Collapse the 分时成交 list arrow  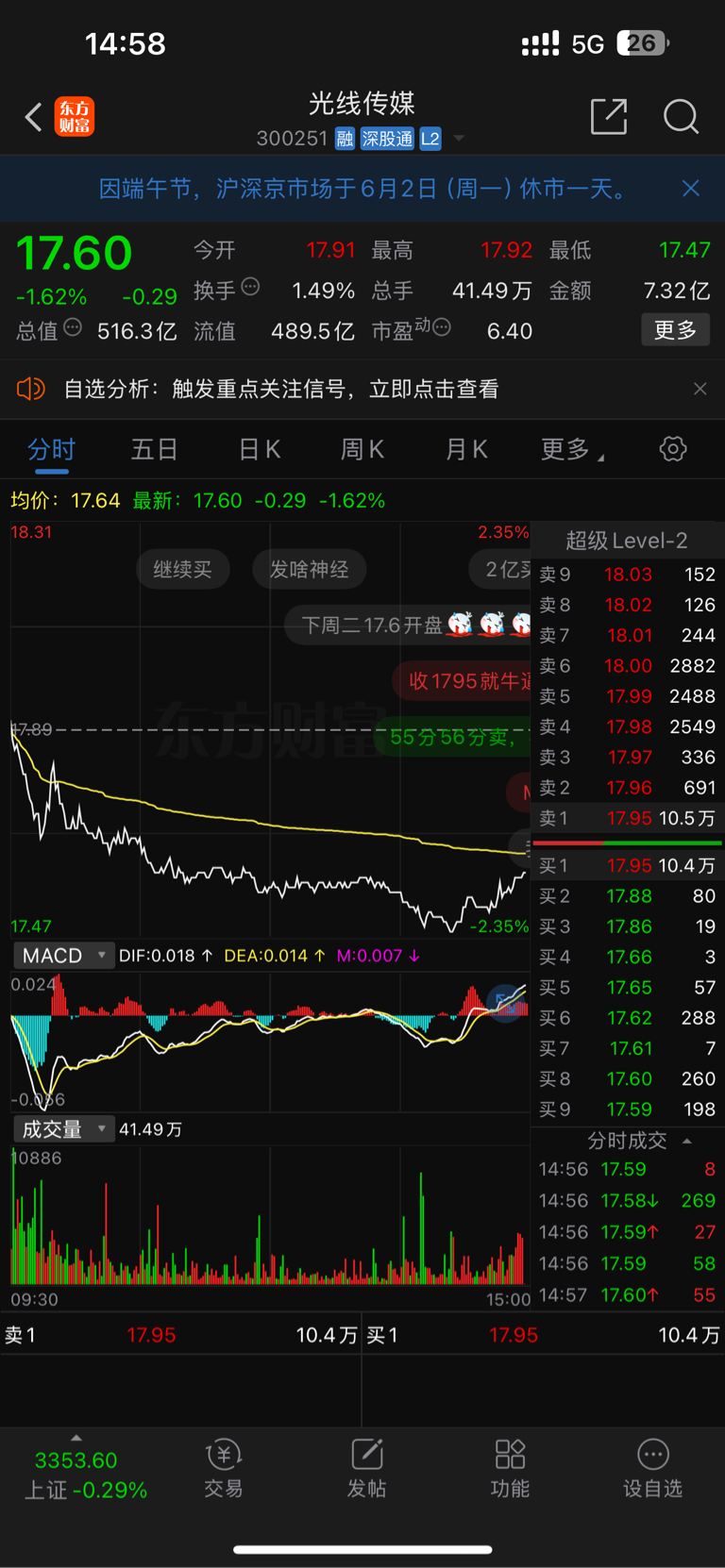(687, 1141)
